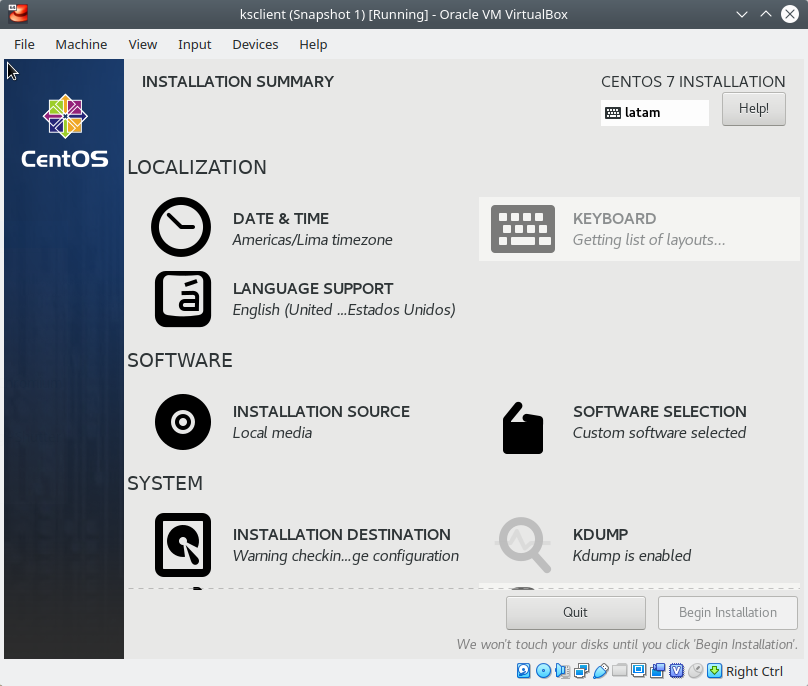Screen dimensions: 808x686
Task: Click the recording status icon
Action: [x=658, y=671]
